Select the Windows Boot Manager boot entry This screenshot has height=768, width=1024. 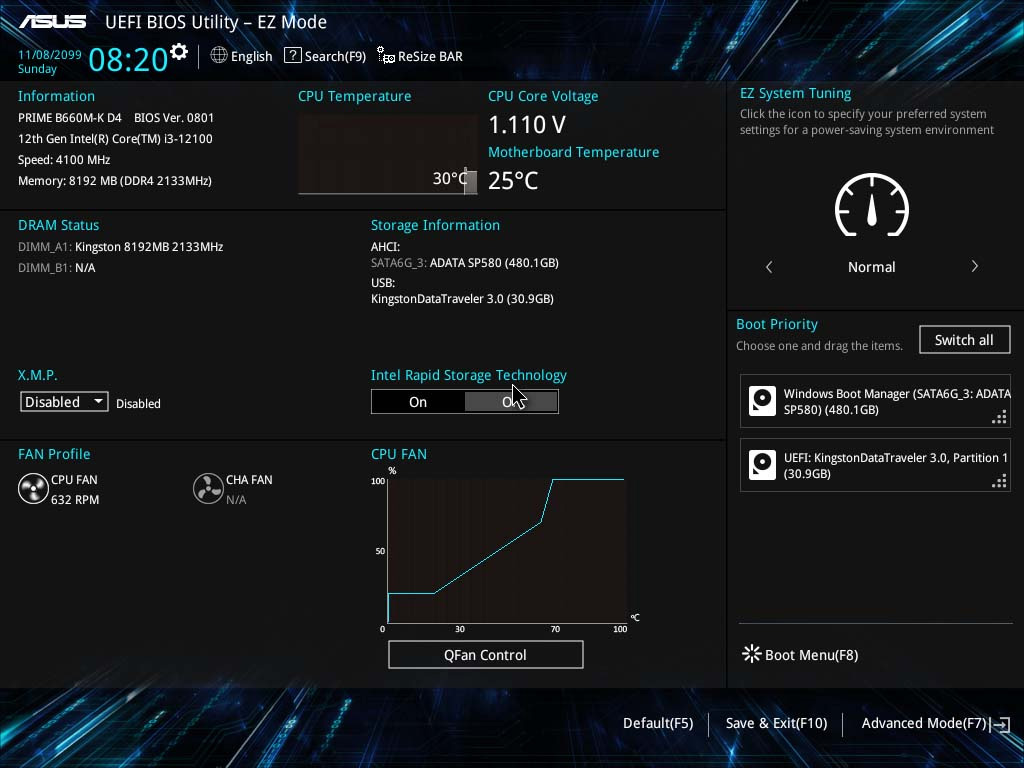click(x=875, y=401)
